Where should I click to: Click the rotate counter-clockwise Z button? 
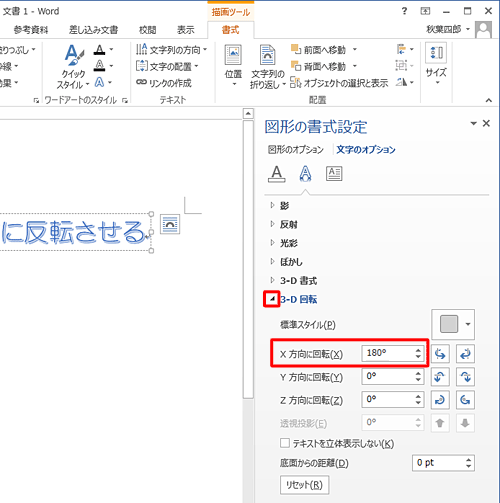tap(465, 400)
